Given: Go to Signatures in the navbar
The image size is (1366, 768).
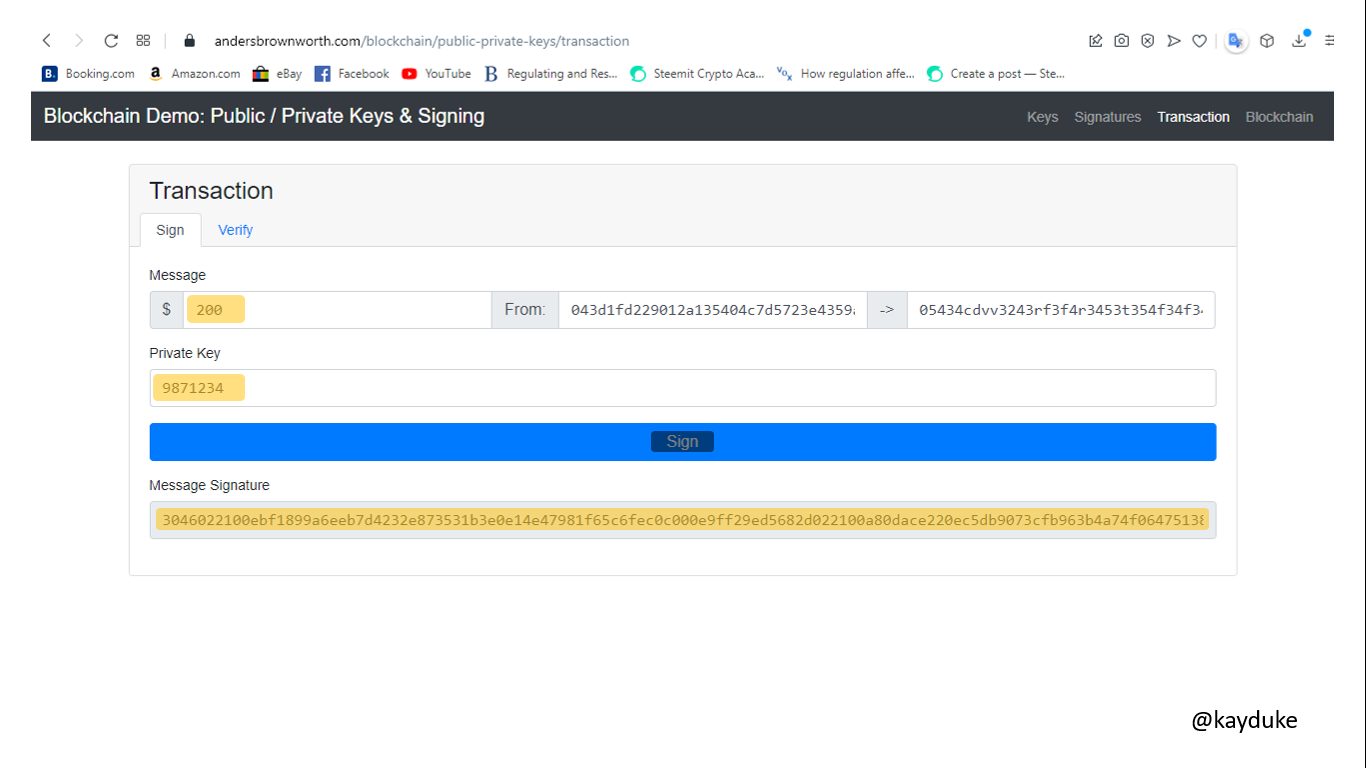Looking at the screenshot, I should [x=1107, y=117].
